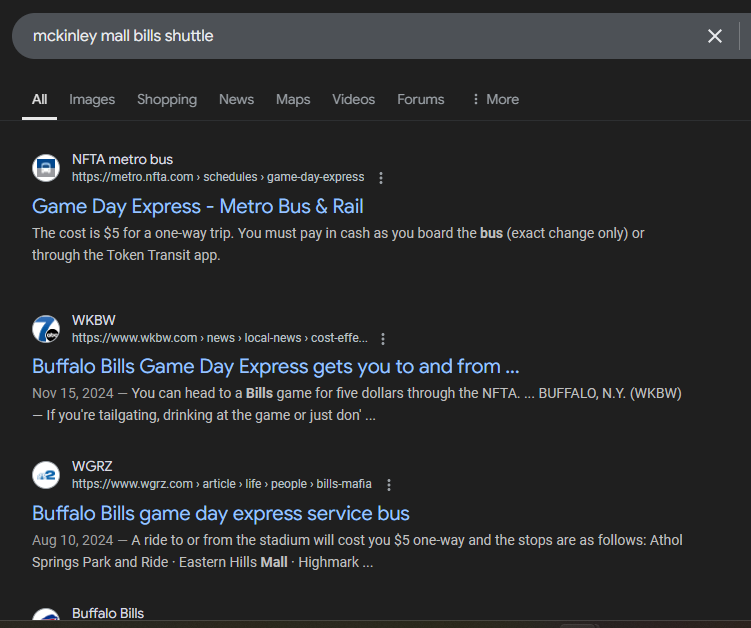Open three-dot menu for WGRZ result
The width and height of the screenshot is (751, 628).
[x=389, y=485]
